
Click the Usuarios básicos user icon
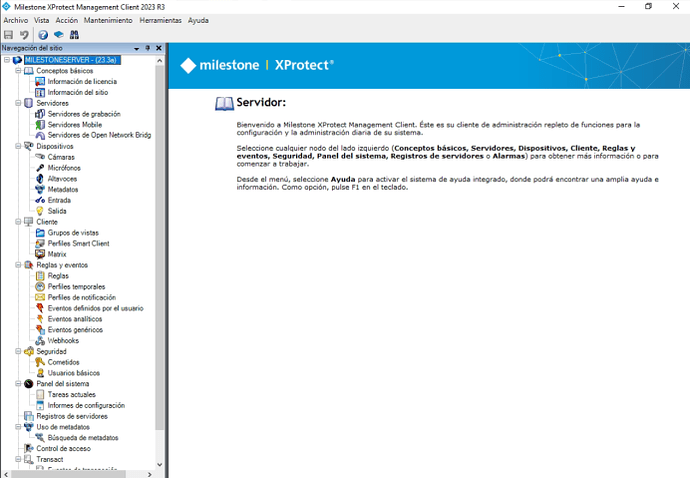40,373
